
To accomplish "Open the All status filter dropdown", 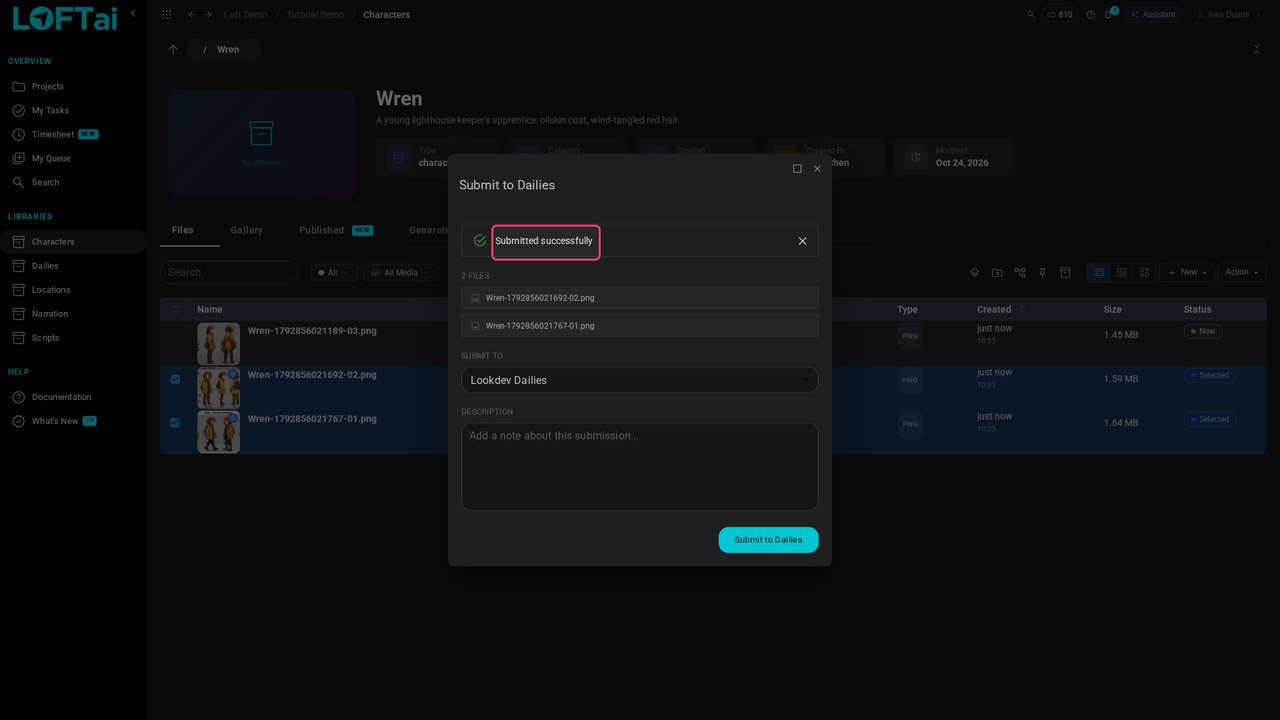I will [x=333, y=272].
